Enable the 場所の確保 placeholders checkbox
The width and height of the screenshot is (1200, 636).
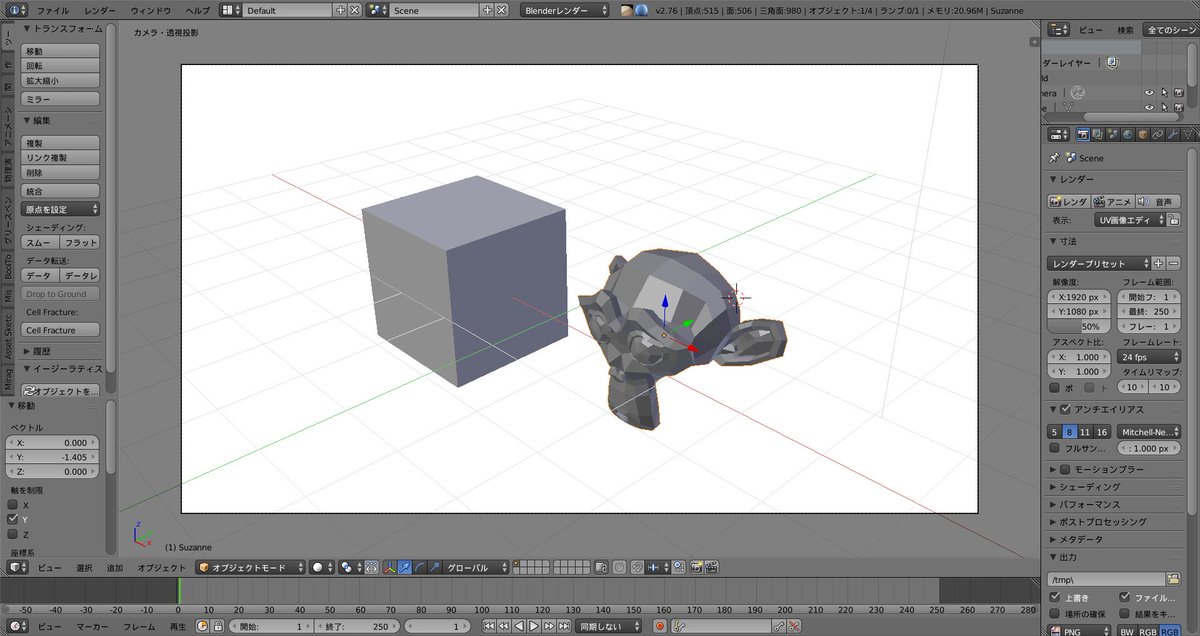click(1054, 613)
